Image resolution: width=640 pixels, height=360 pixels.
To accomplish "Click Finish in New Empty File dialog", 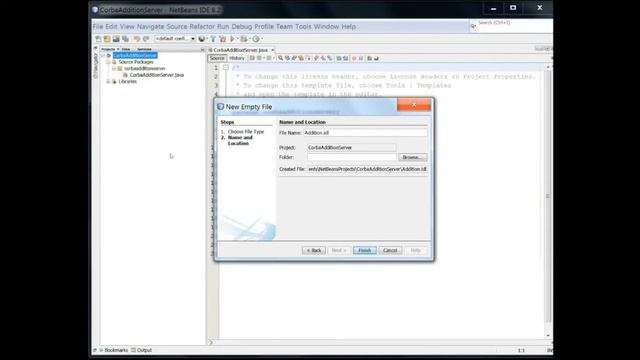I will (364, 250).
